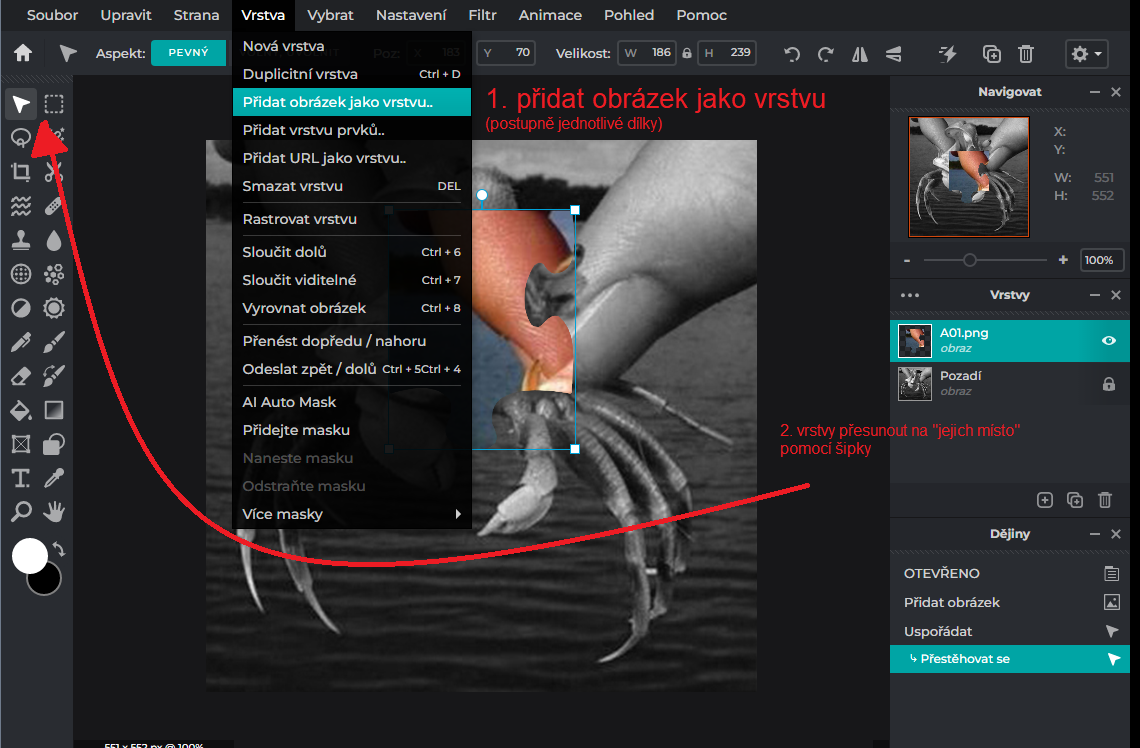Image resolution: width=1140 pixels, height=748 pixels.
Task: Click the white foreground color swatch
Action: [x=30, y=556]
